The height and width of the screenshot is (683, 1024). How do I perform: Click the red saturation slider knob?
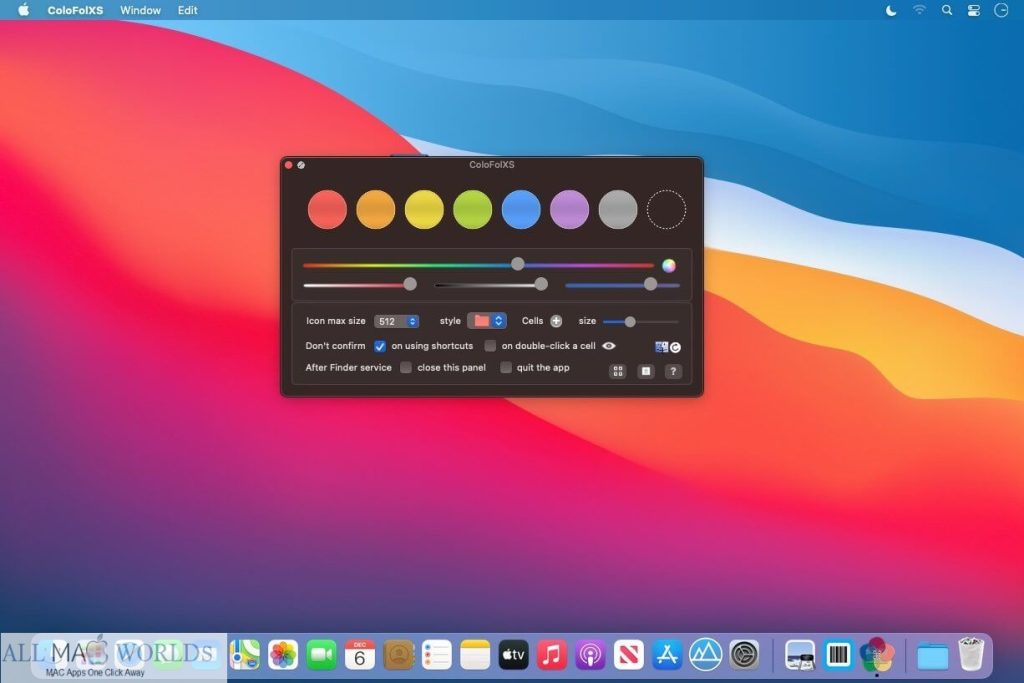(409, 284)
